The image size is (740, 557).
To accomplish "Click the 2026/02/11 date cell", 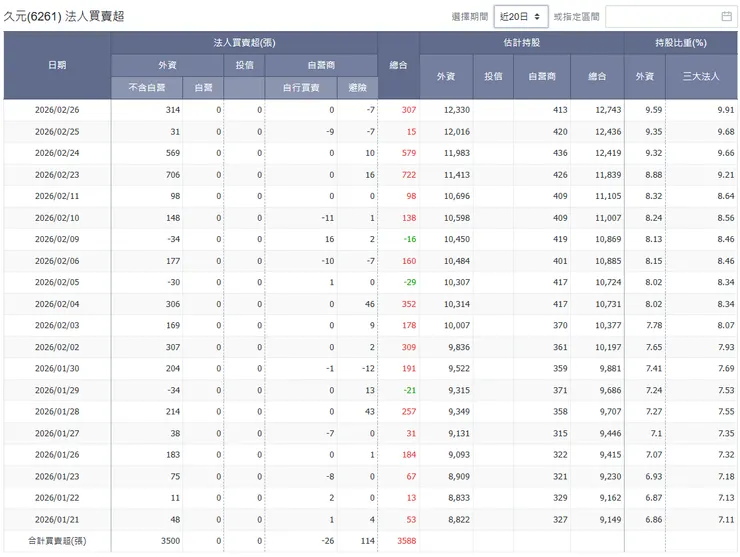I will (x=57, y=196).
